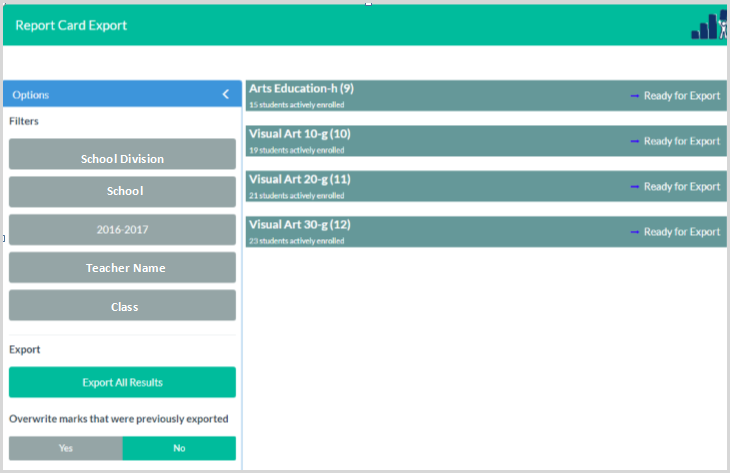Open the School filter dropdown
730x473 pixels.
tap(122, 192)
